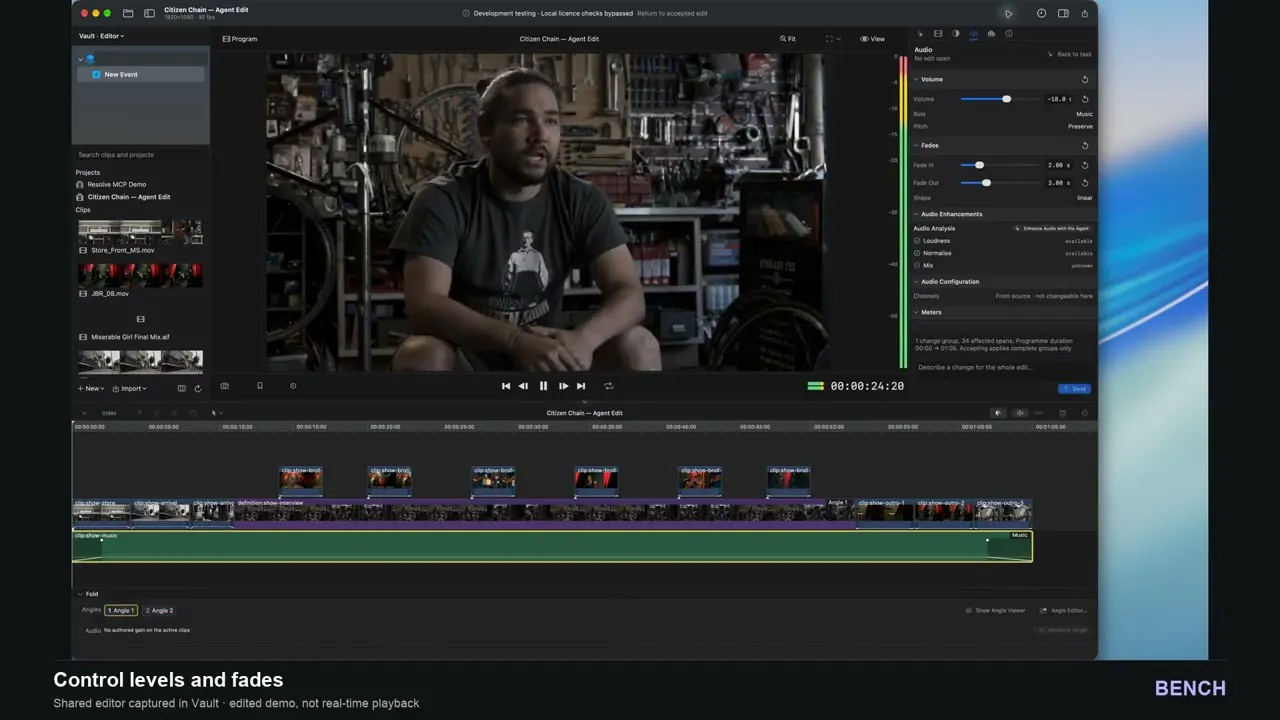Screen dimensions: 1280x720
Task: Toggle the Loudness analysis option
Action: click(x=917, y=241)
